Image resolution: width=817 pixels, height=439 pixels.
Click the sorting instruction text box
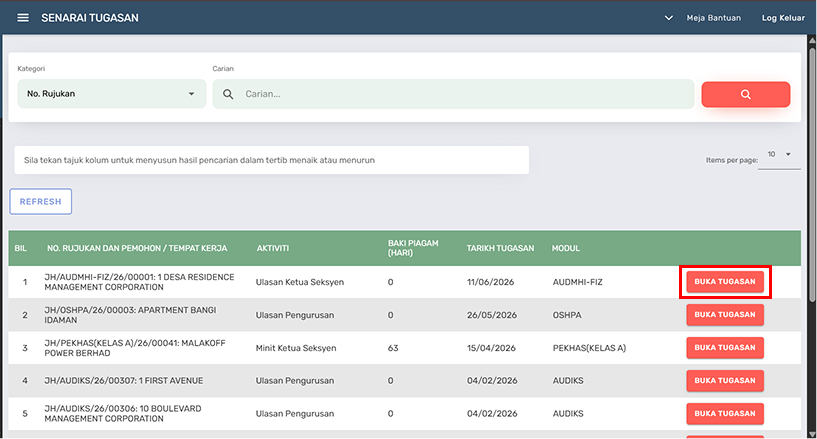(271, 160)
